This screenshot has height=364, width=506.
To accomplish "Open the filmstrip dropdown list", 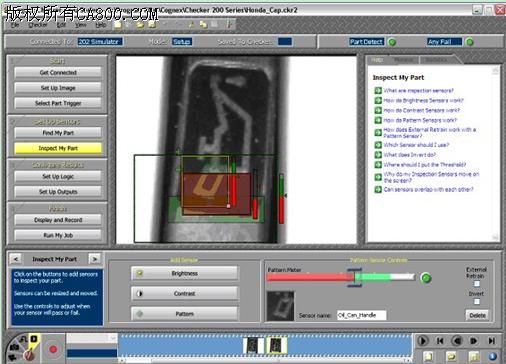I will (92, 338).
